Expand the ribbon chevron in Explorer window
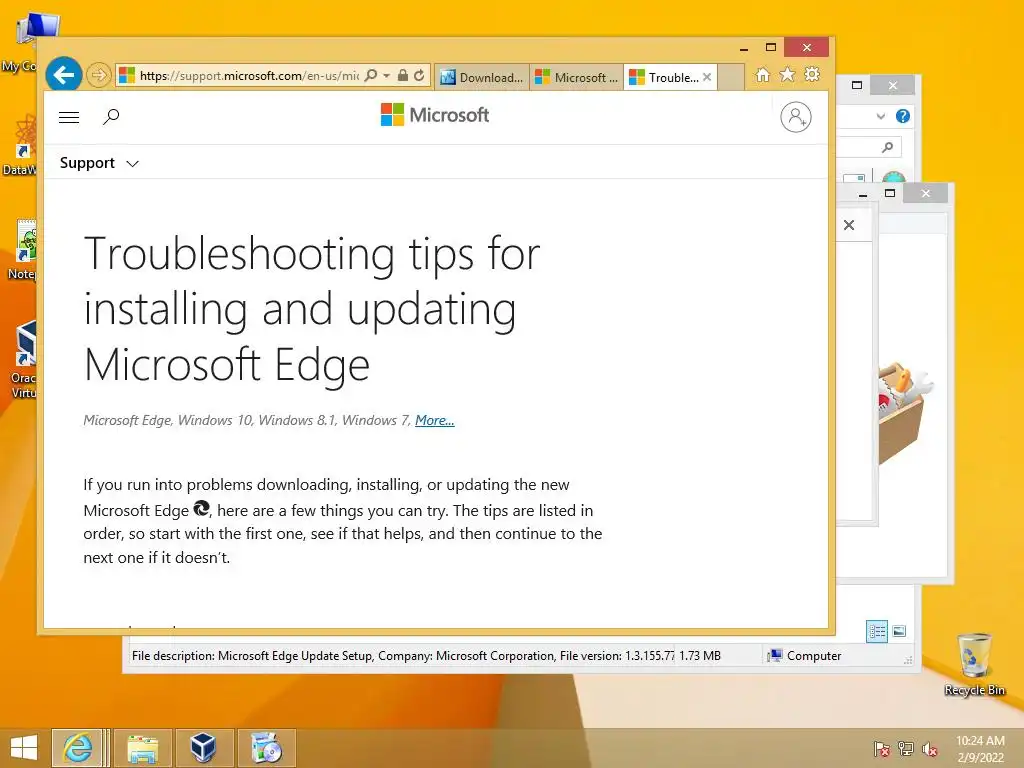Image resolution: width=1024 pixels, height=768 pixels. pos(880,116)
